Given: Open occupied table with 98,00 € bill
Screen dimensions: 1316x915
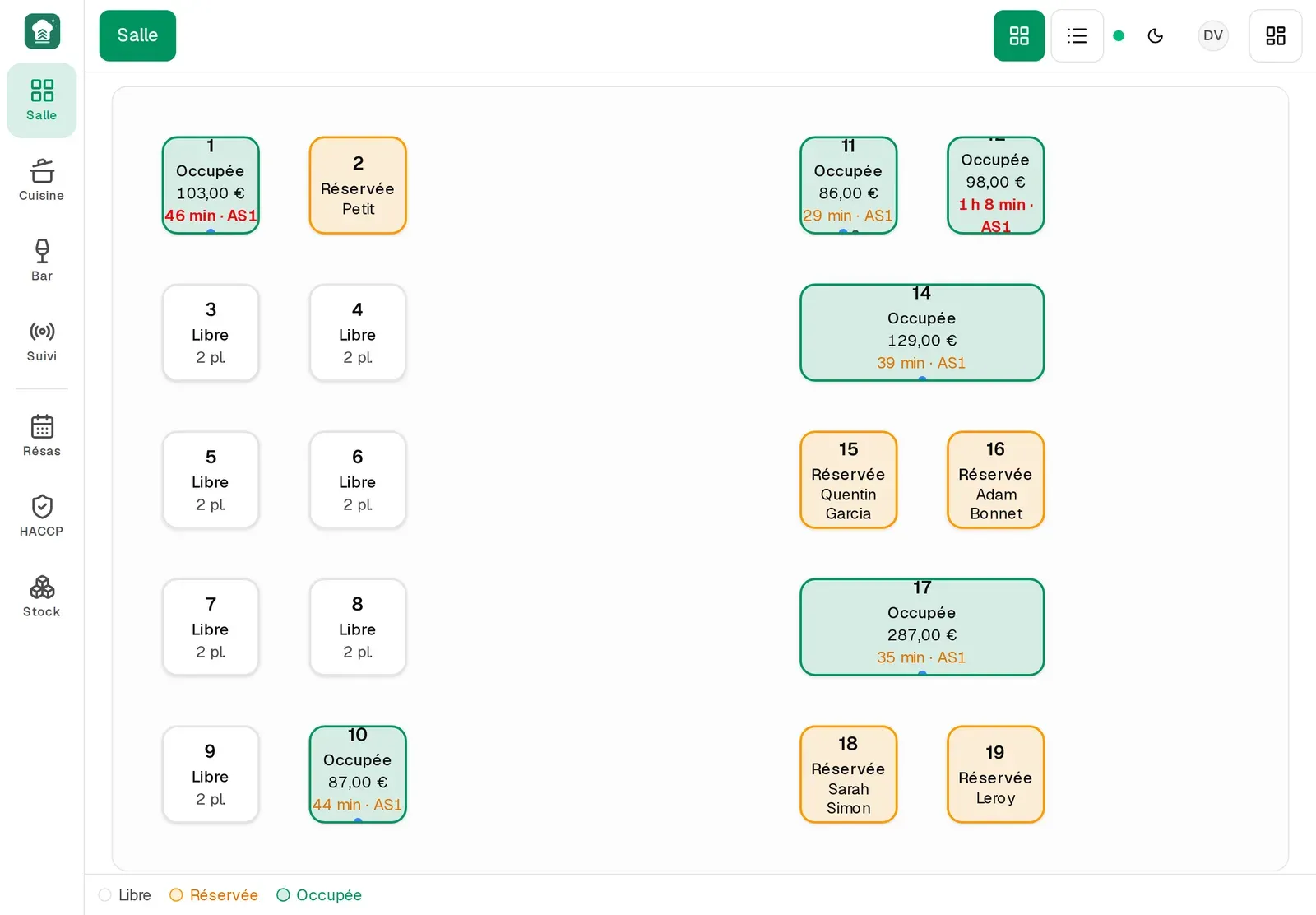Looking at the screenshot, I should pyautogui.click(x=996, y=185).
